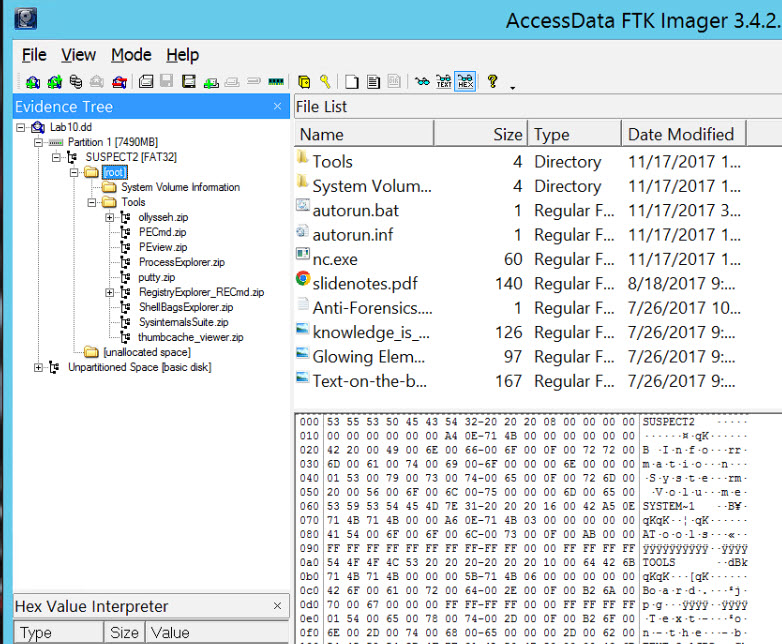
Task: Click the Obtain Protected Files toolbar icon
Action: (304, 82)
